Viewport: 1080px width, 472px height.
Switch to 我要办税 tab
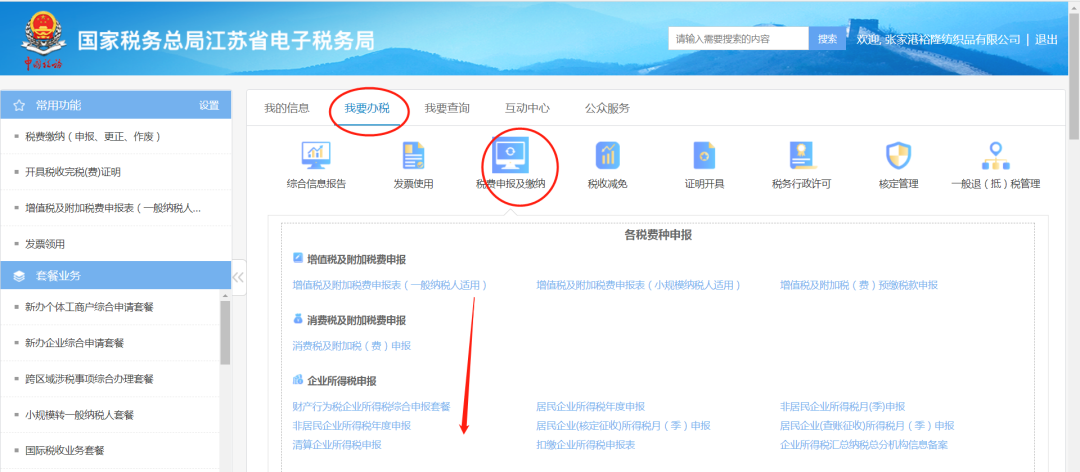point(367,108)
